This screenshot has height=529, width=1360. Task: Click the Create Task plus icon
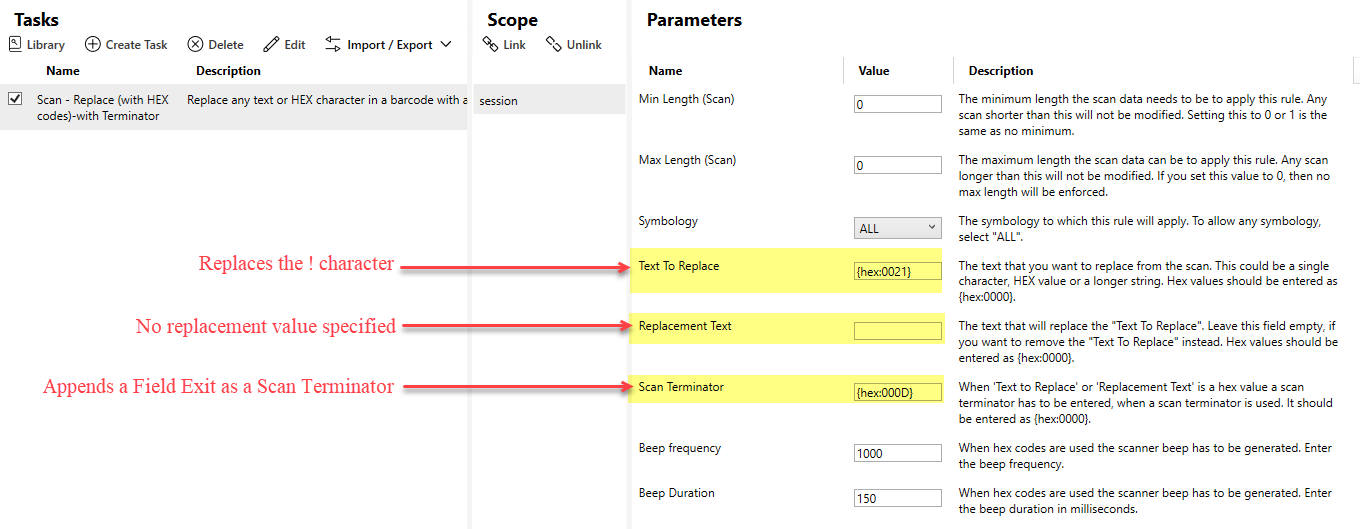pyautogui.click(x=93, y=45)
